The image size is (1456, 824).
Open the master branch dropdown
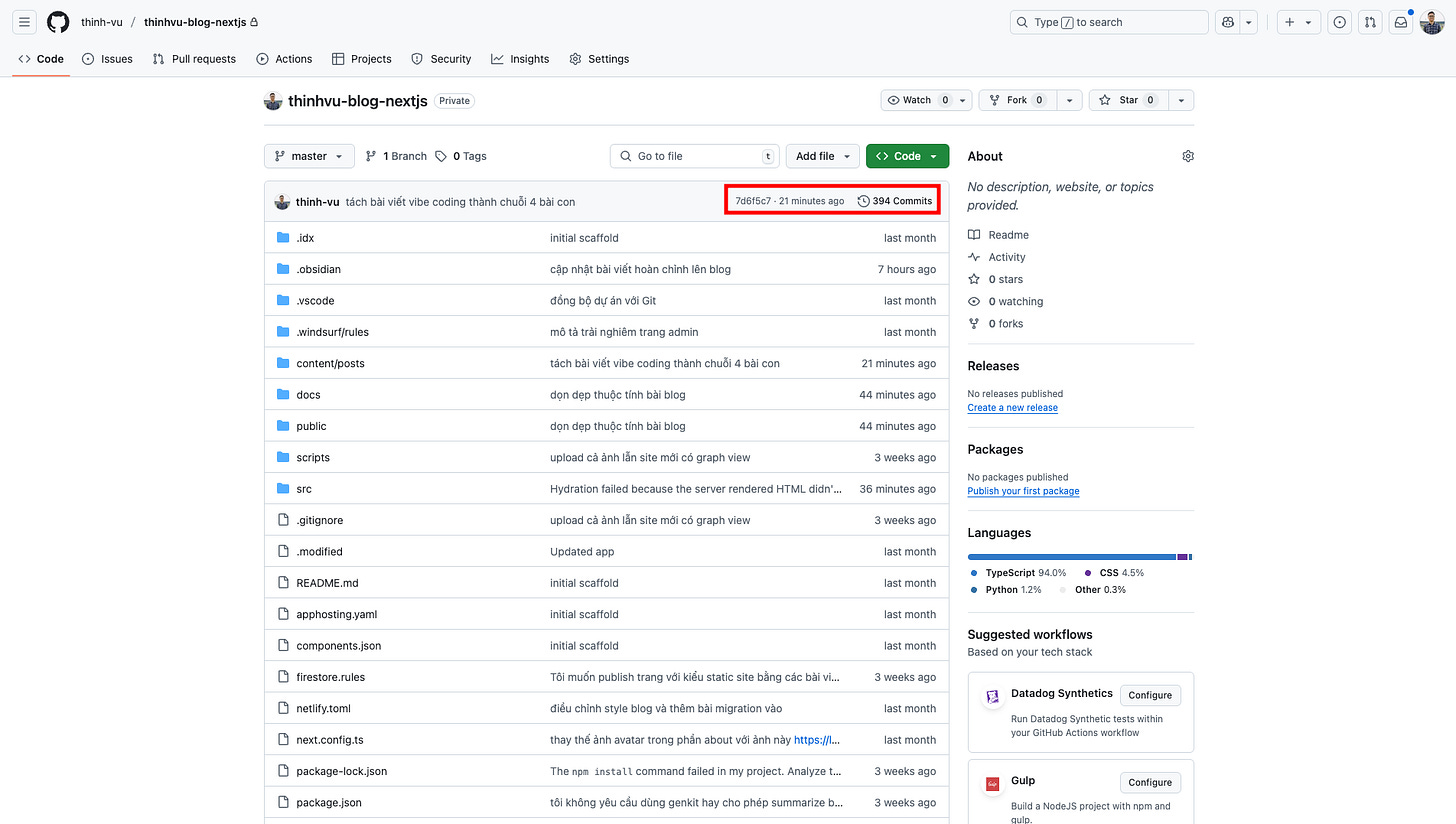309,156
